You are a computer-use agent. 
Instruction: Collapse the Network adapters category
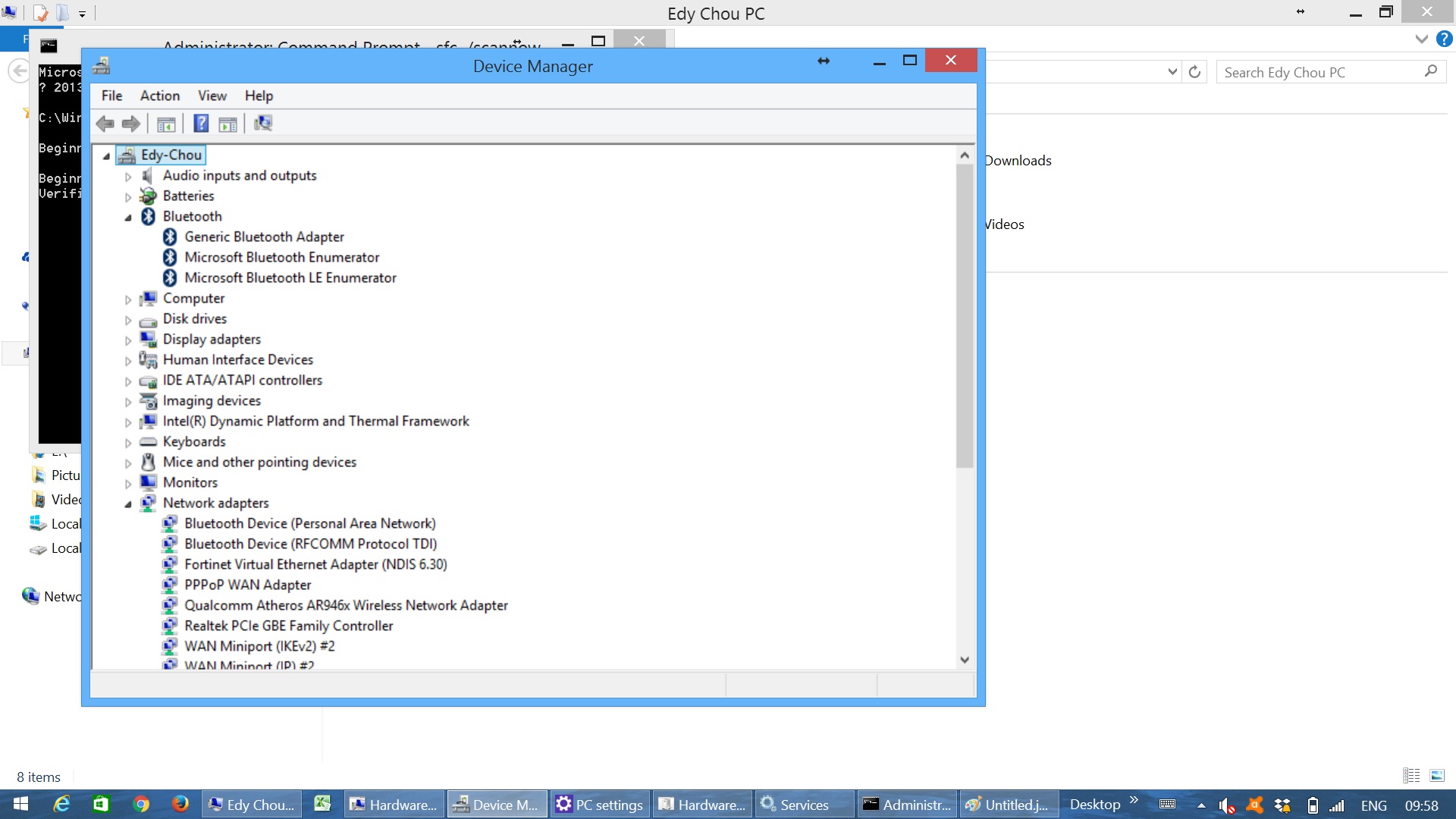coord(128,504)
